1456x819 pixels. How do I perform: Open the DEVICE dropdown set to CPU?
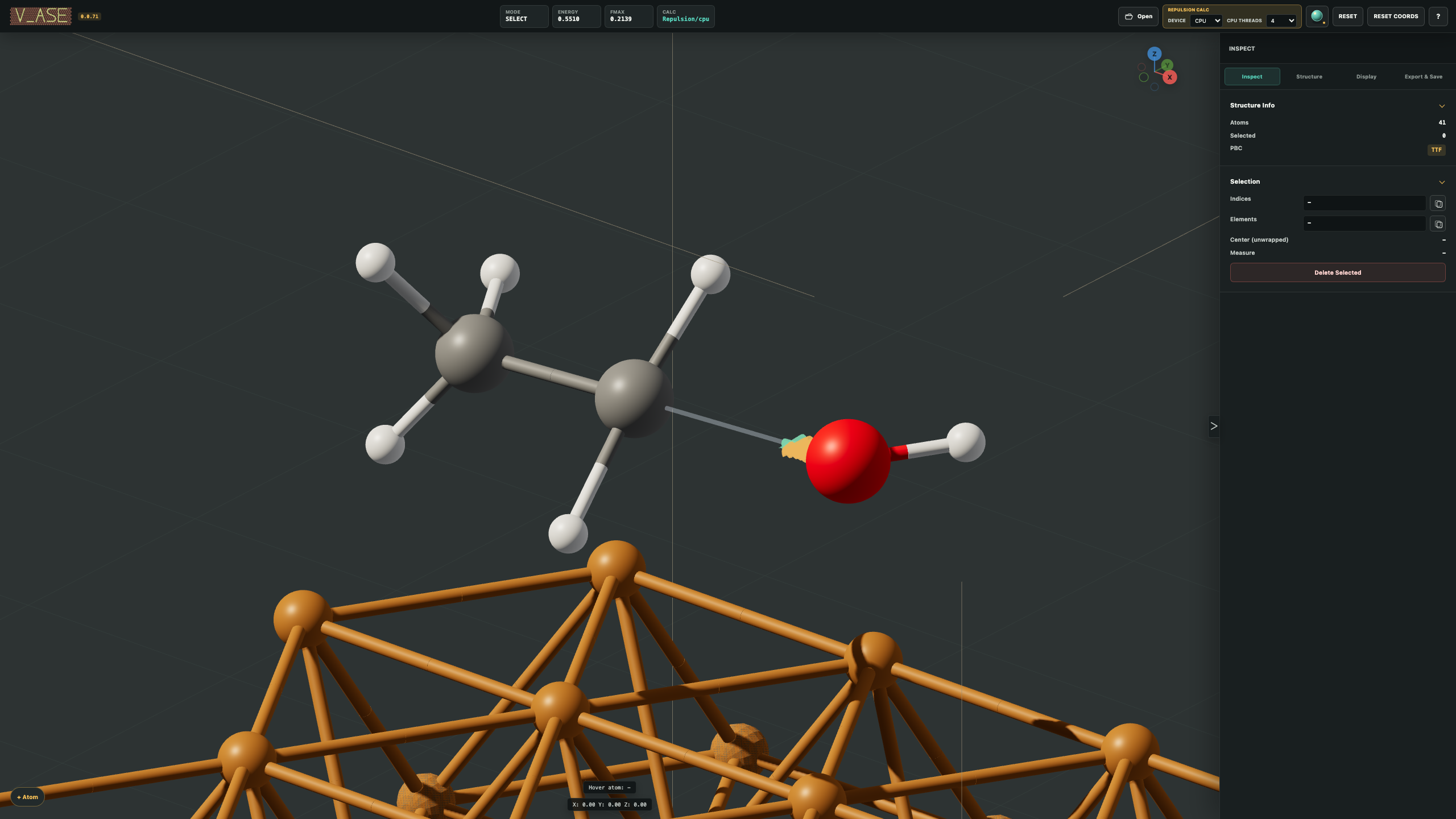click(x=1206, y=20)
